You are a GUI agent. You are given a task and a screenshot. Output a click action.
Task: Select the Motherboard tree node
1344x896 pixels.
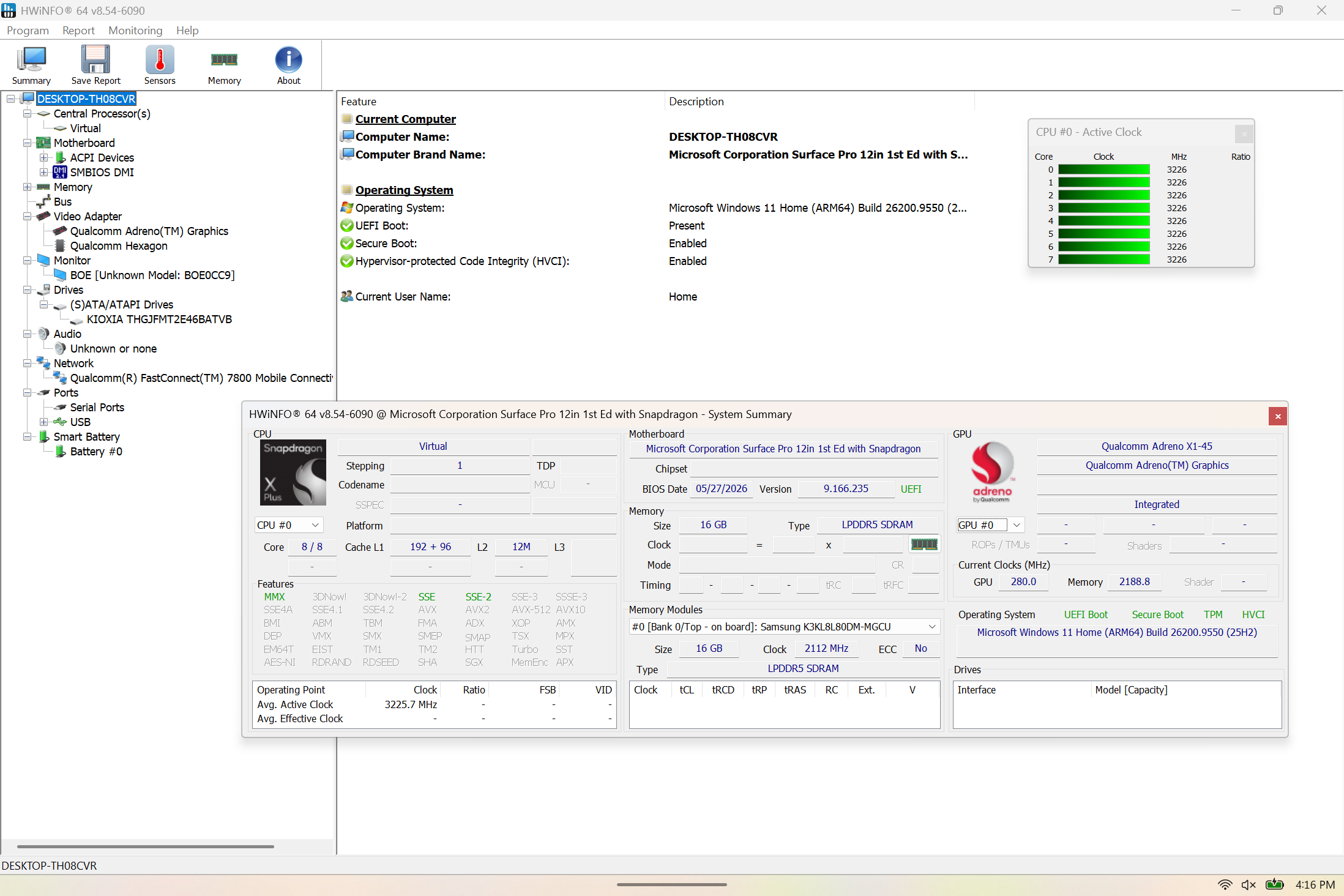coord(84,143)
